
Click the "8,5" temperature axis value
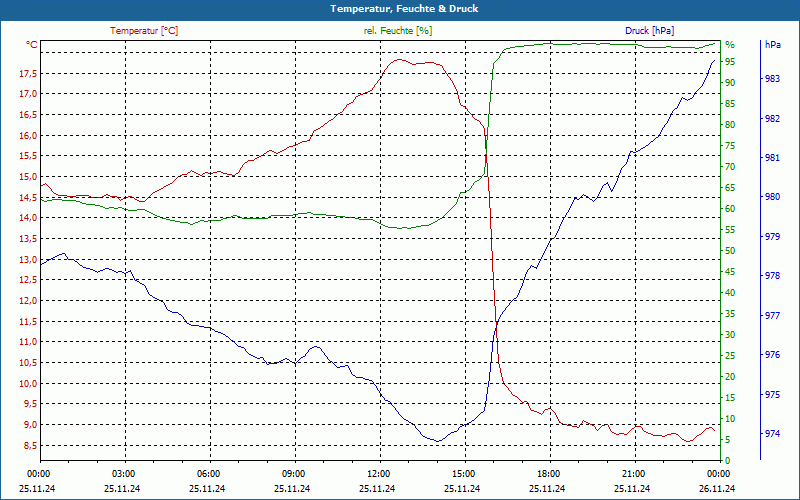[x=30, y=446]
